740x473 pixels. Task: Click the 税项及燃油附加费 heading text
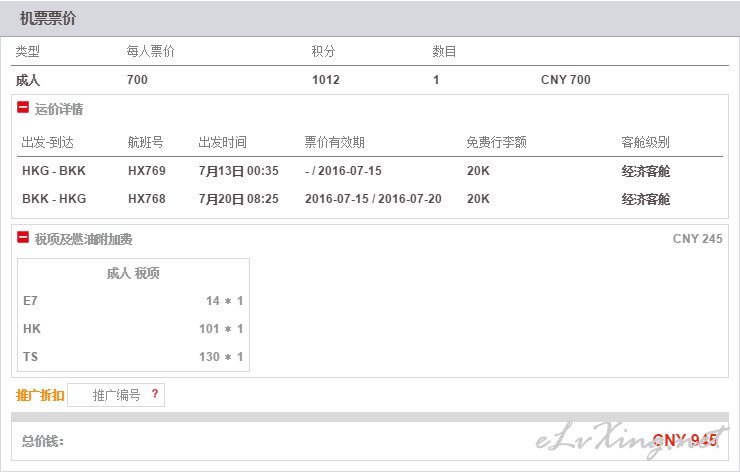coord(83,239)
